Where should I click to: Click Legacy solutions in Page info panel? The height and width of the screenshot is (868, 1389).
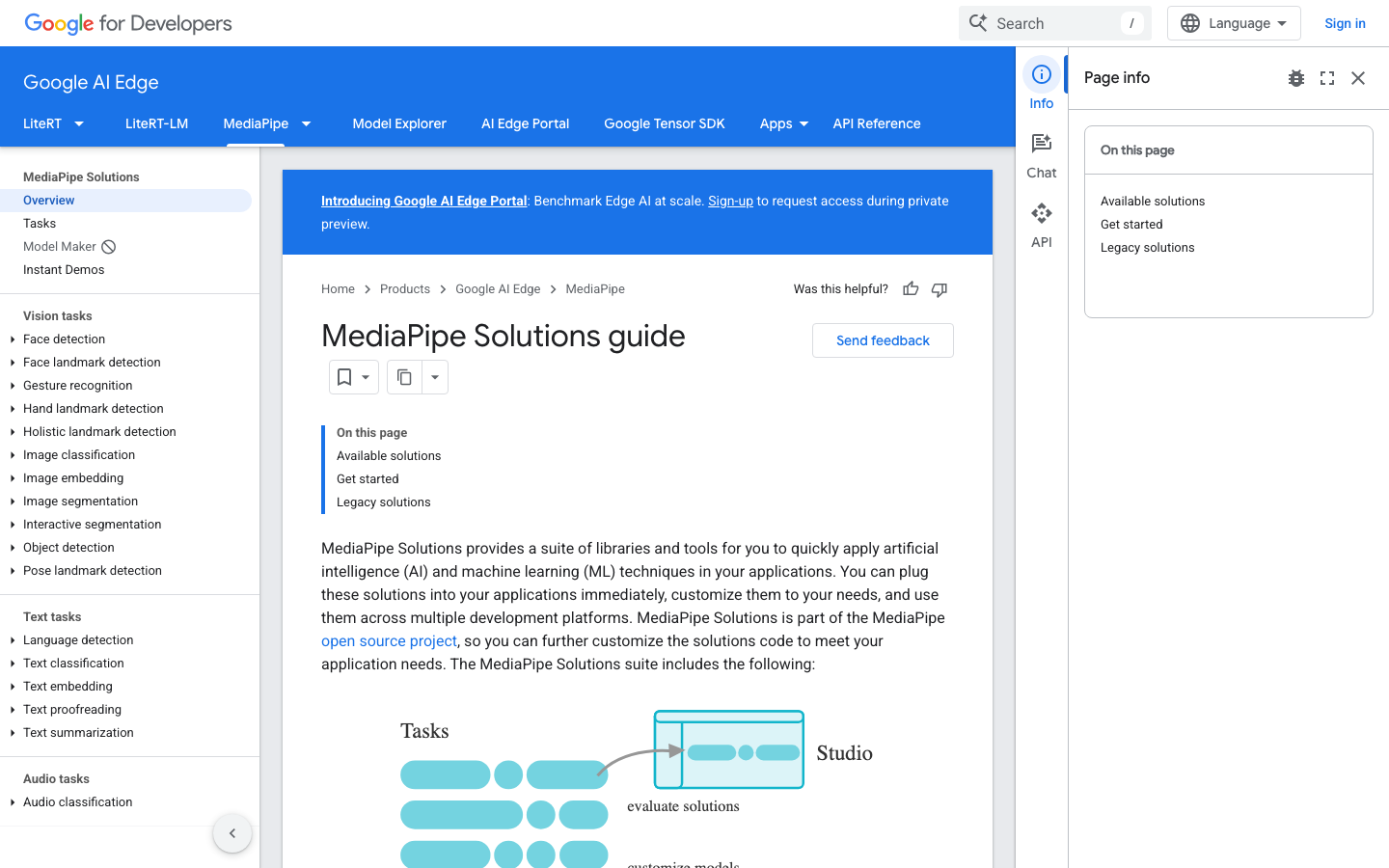[x=1148, y=248]
